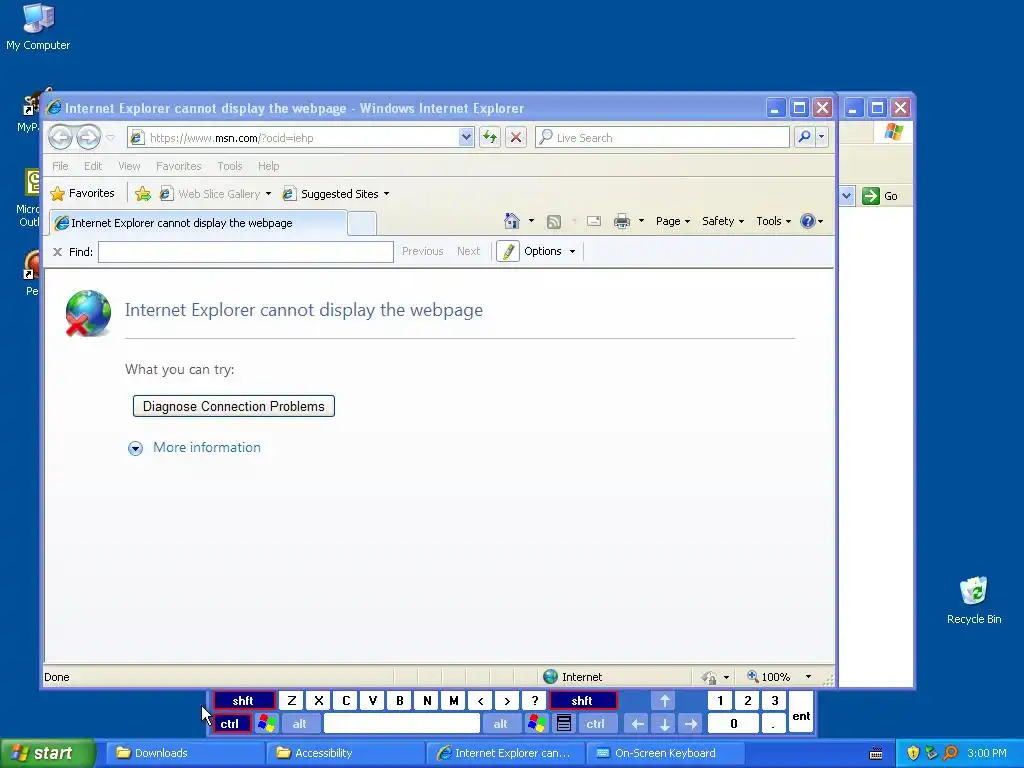This screenshot has height=768, width=1024.
Task: Click the Back navigation arrow in Internet Explorer
Action: coord(61,138)
